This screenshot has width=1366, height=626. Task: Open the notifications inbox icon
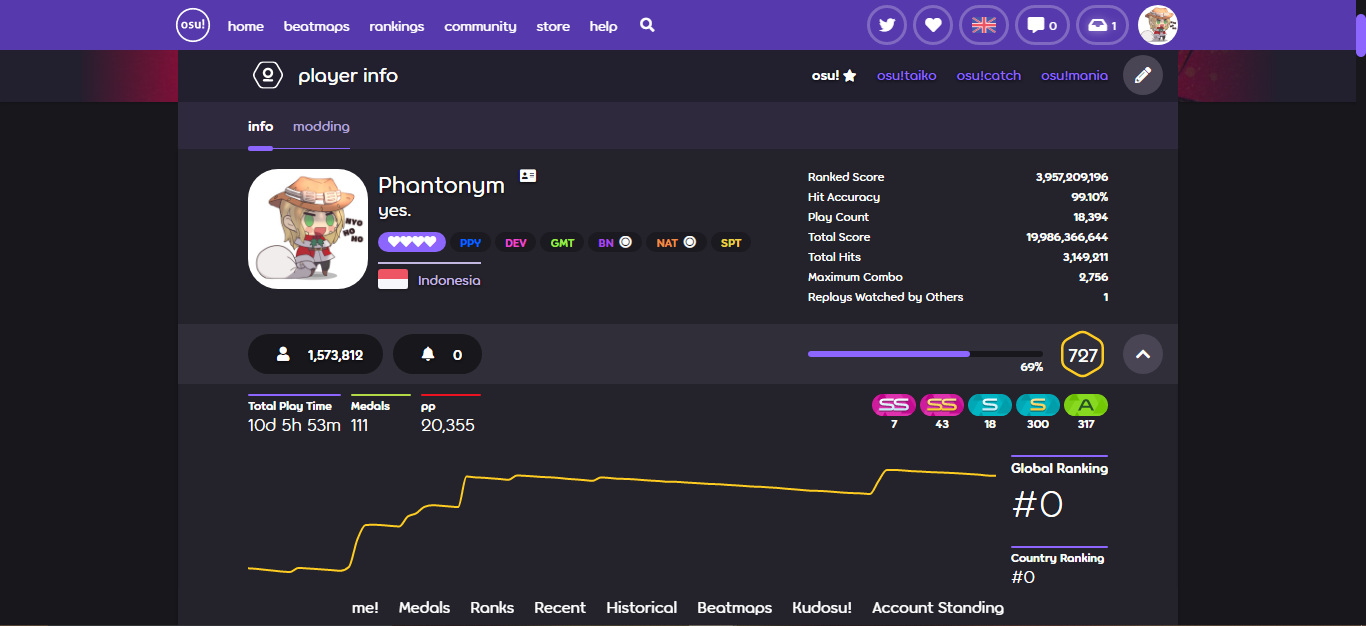[x=1102, y=25]
